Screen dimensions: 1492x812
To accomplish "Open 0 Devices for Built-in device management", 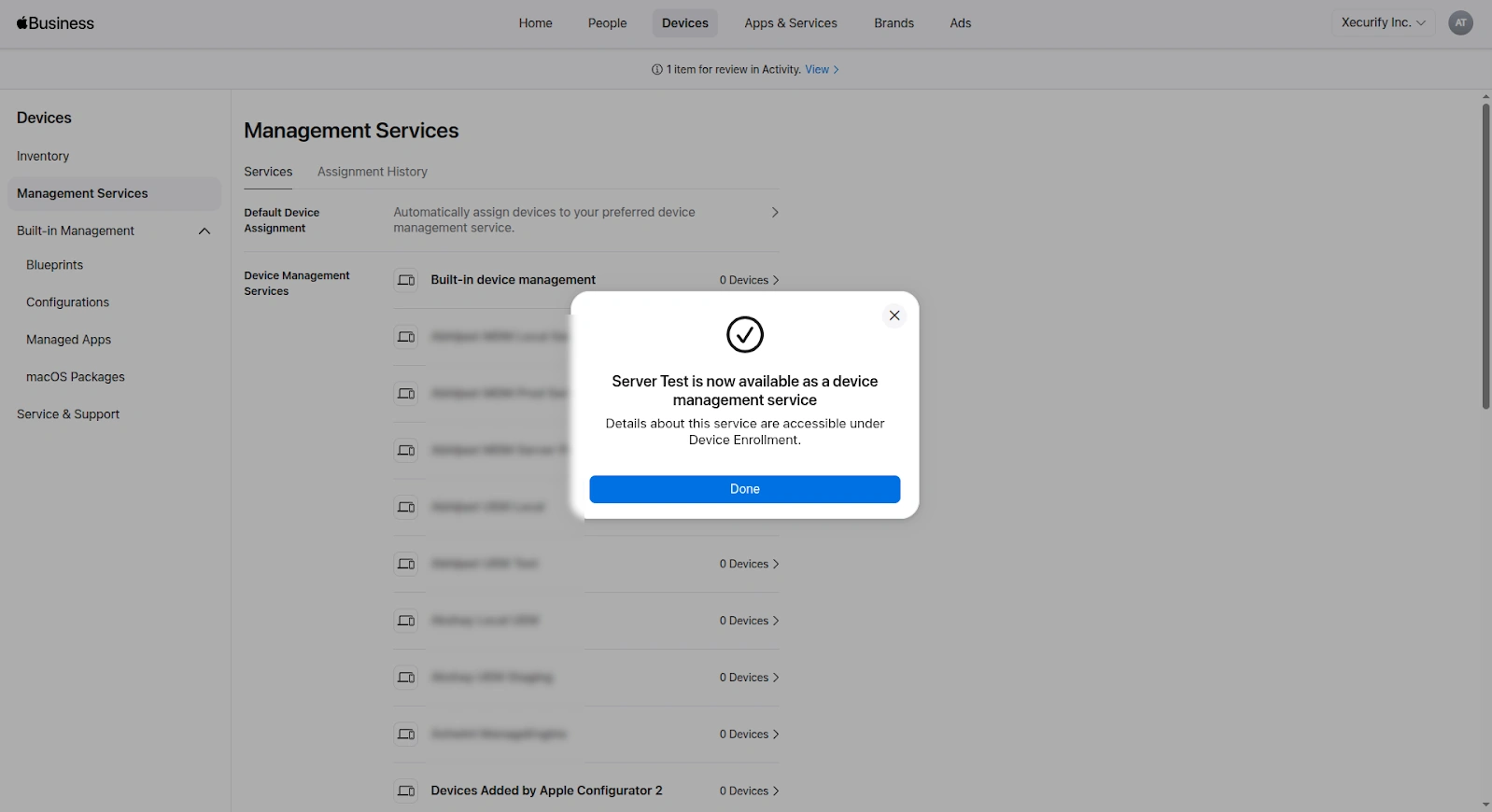I will 749,280.
